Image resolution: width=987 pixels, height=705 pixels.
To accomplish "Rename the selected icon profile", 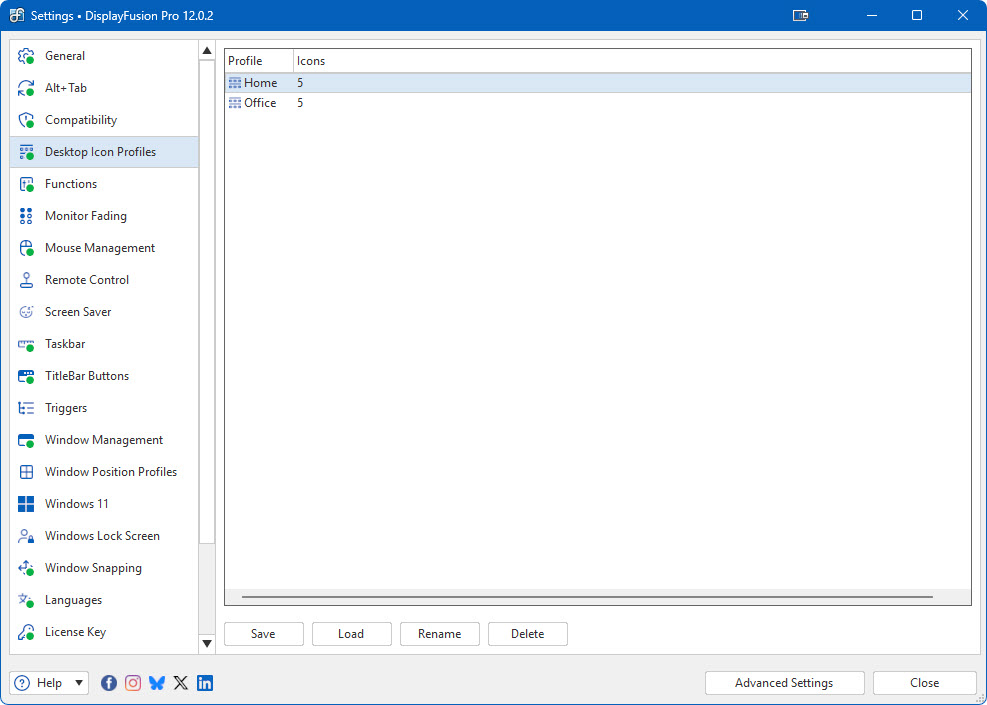I will (x=439, y=634).
